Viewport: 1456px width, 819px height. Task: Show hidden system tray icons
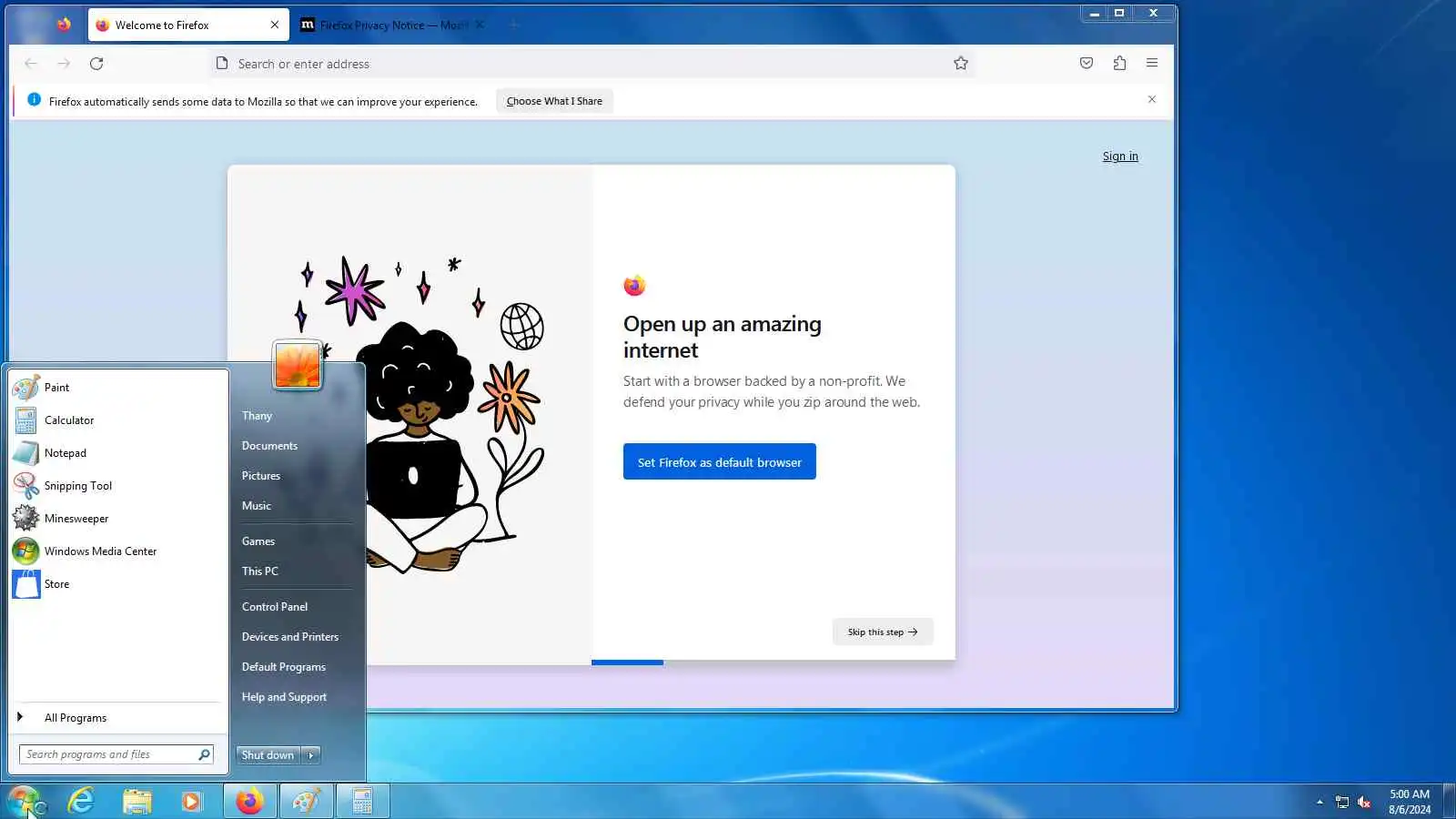click(x=1319, y=802)
